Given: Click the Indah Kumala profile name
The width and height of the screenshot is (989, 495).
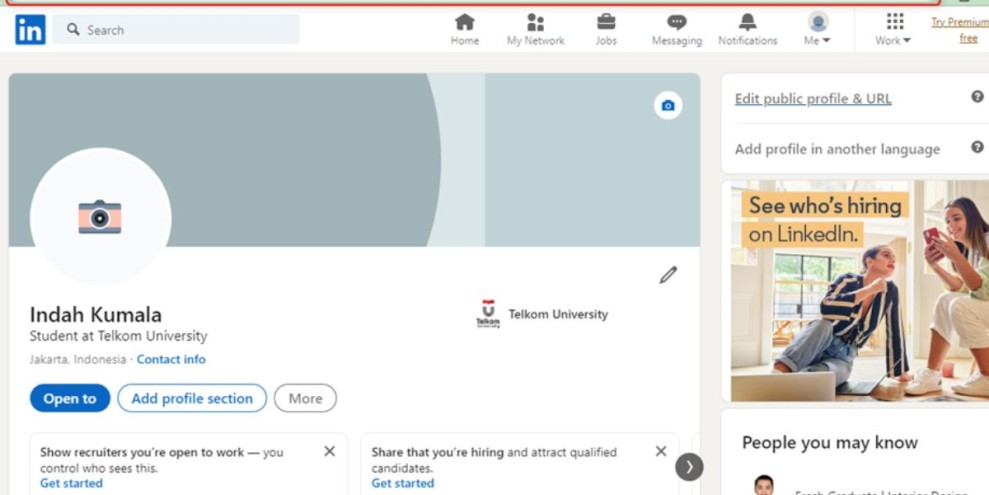Looking at the screenshot, I should click(x=95, y=315).
